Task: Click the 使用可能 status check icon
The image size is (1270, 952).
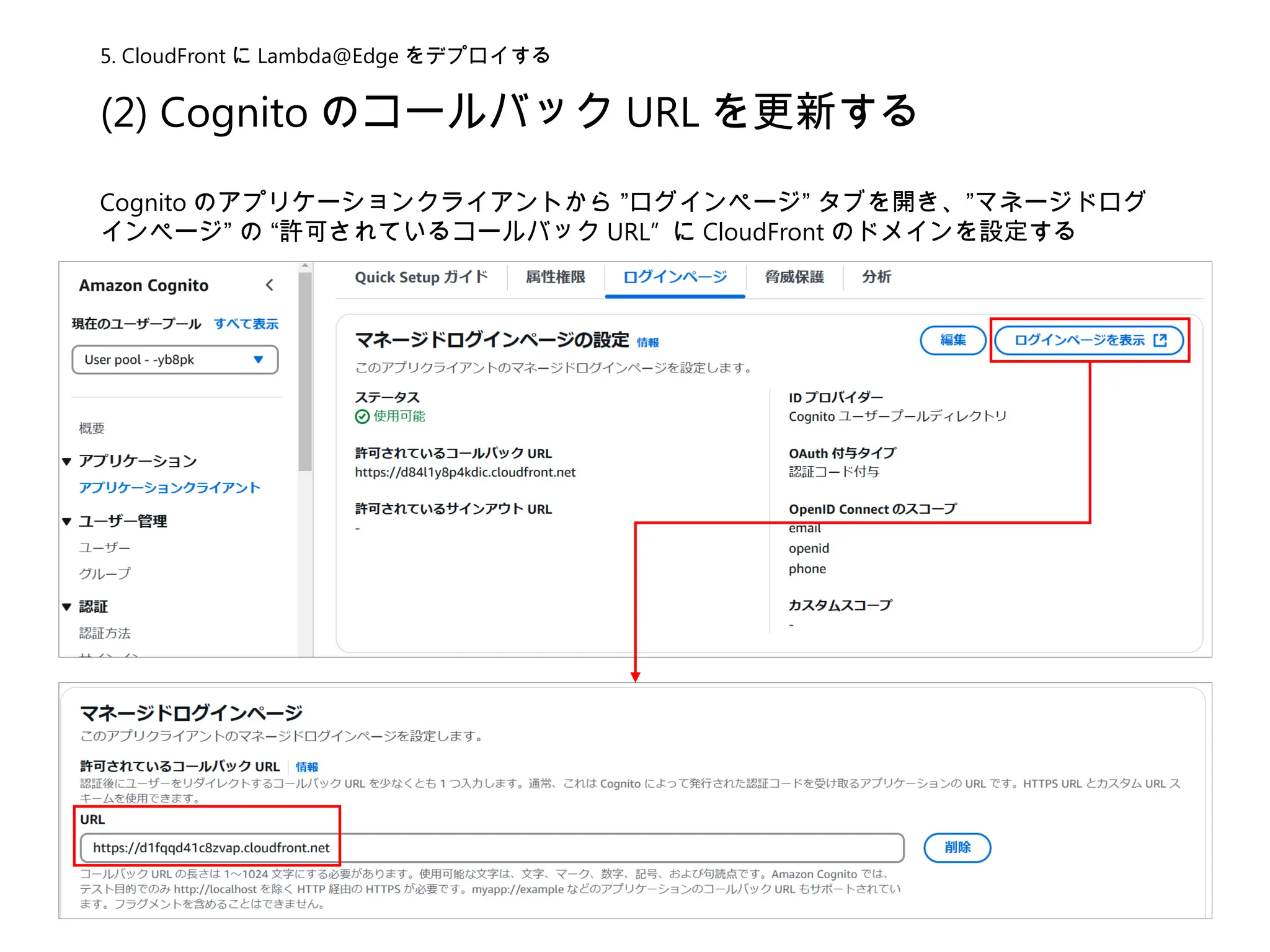Action: [x=362, y=416]
